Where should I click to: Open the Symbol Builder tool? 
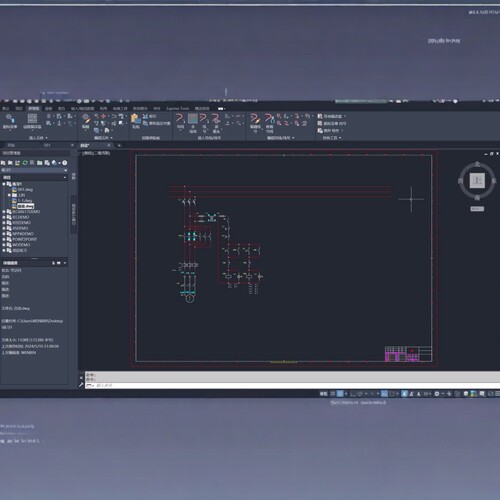332,116
